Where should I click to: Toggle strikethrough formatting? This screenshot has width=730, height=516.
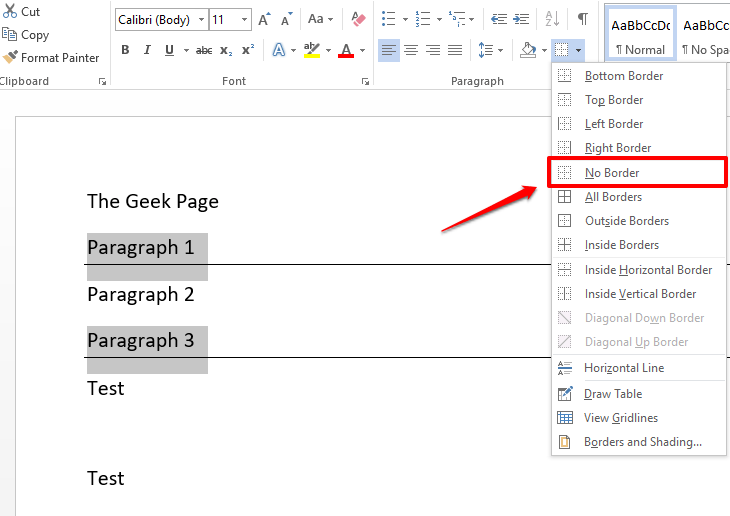pos(204,50)
